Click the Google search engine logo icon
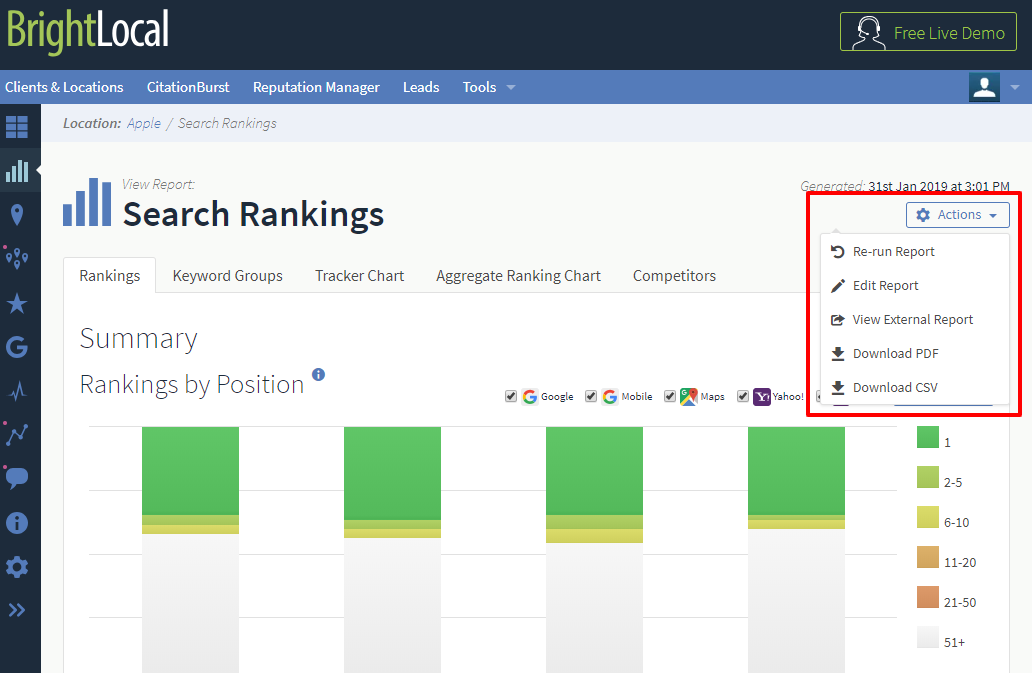The height and width of the screenshot is (673, 1032). (530, 397)
